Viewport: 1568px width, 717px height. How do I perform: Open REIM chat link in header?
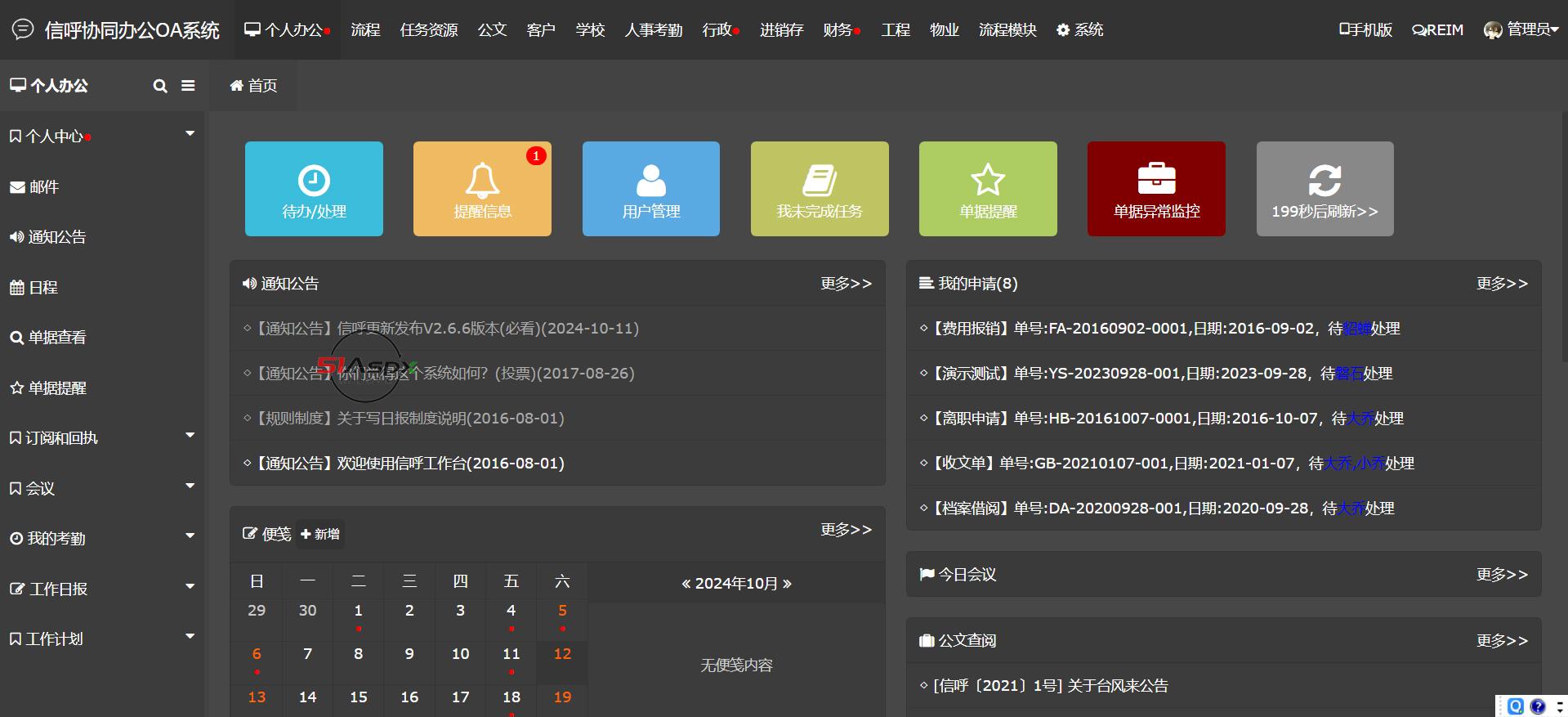click(x=1437, y=29)
